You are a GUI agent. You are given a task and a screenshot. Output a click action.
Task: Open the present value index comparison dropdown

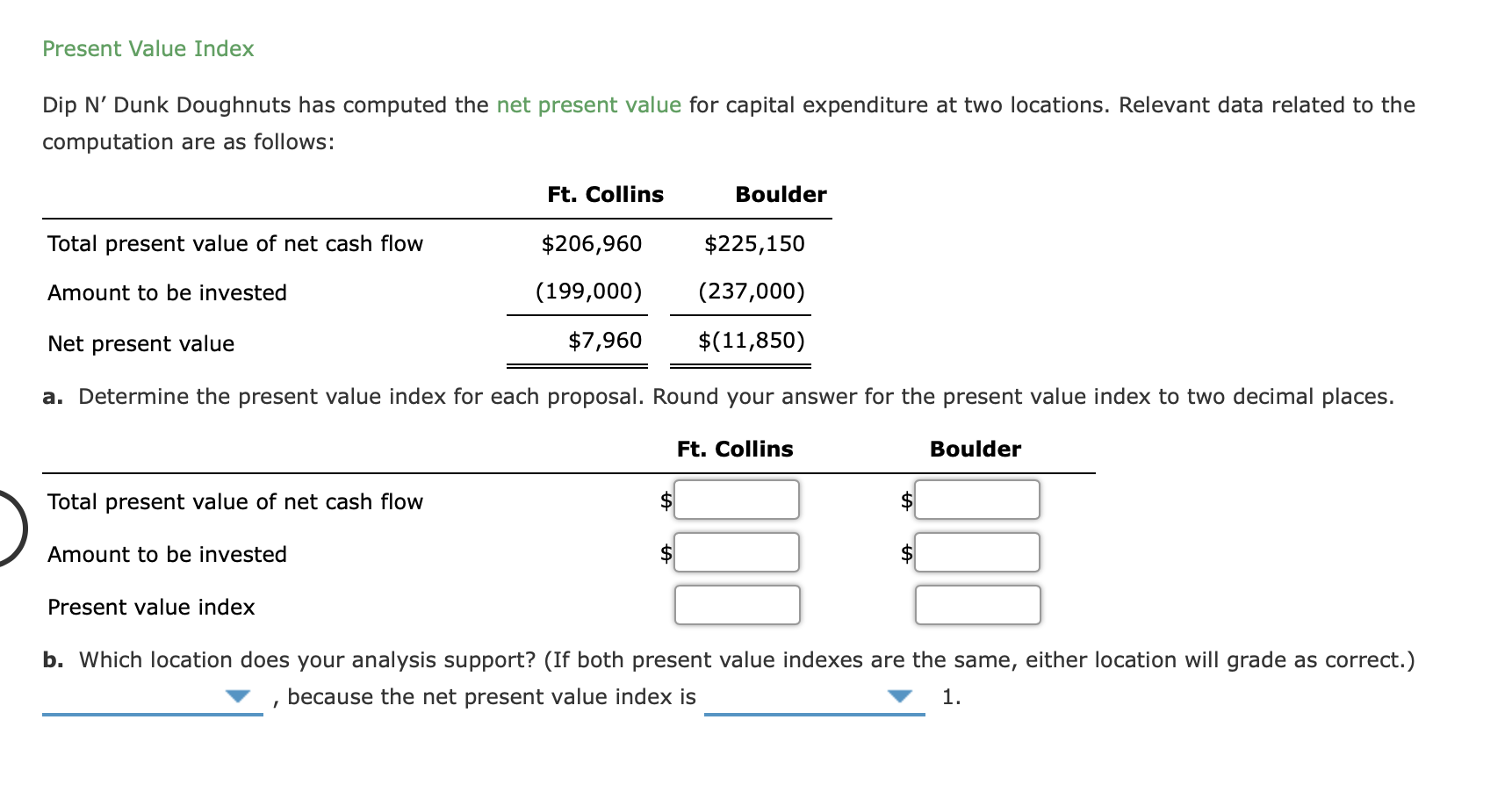pos(898,697)
